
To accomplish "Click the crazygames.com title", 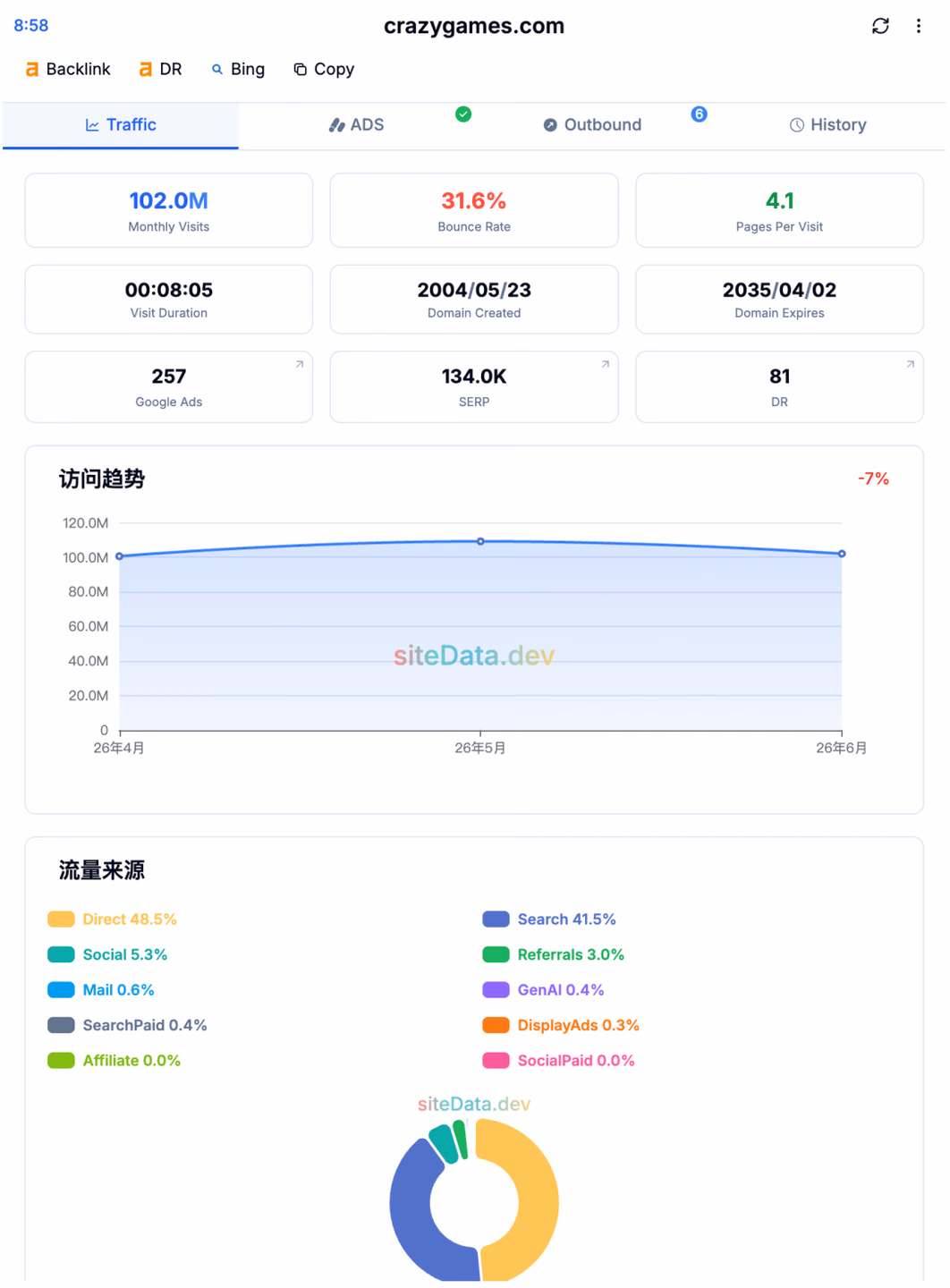I will [x=474, y=26].
